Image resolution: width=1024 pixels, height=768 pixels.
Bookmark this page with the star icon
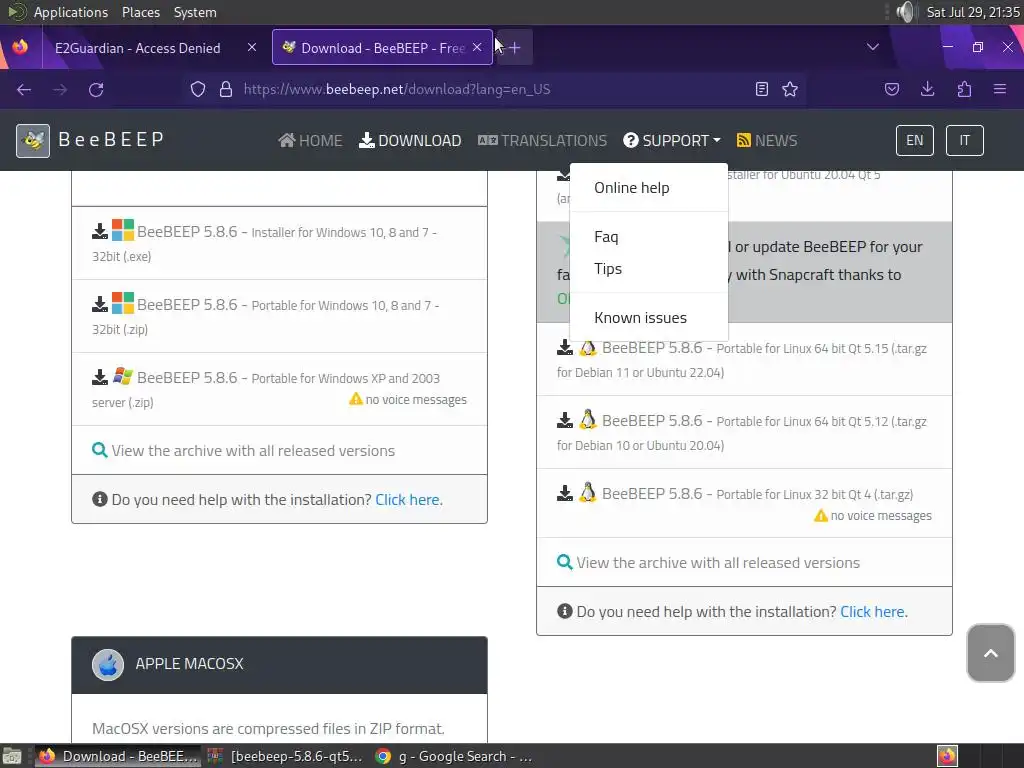click(x=790, y=89)
